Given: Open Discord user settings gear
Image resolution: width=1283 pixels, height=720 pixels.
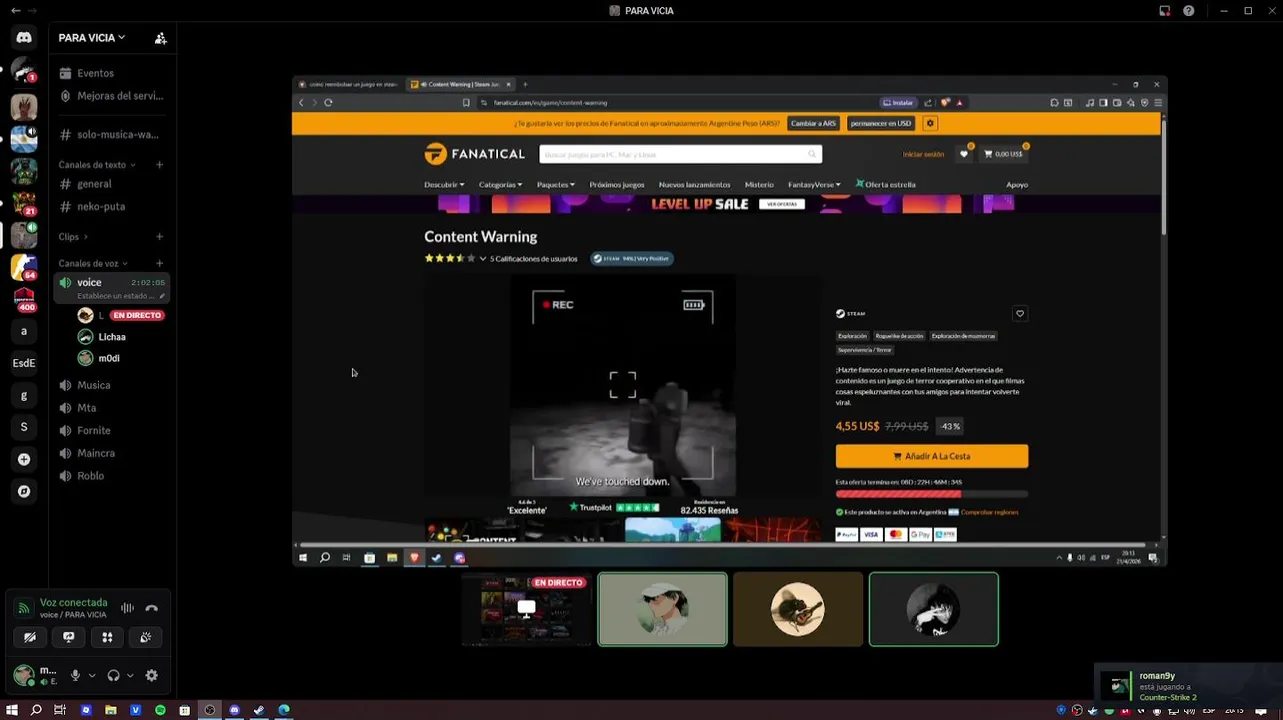Looking at the screenshot, I should 152,676.
